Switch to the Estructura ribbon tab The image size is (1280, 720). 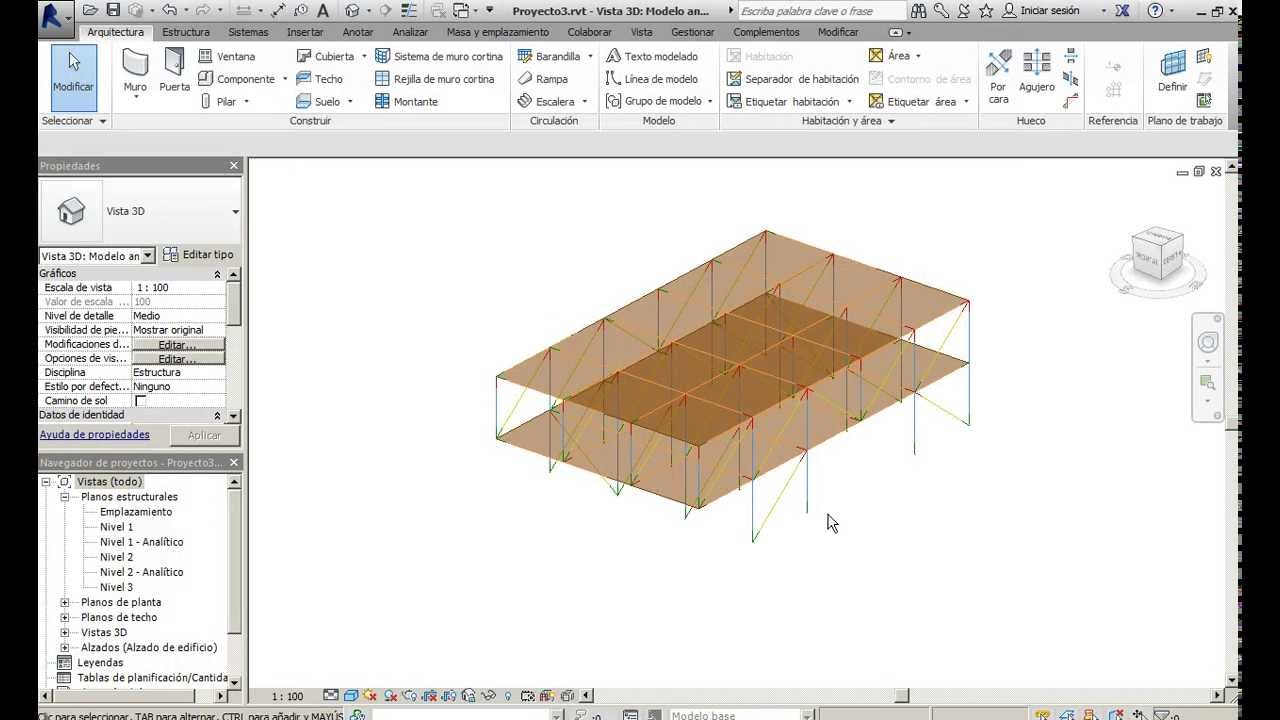coord(186,32)
